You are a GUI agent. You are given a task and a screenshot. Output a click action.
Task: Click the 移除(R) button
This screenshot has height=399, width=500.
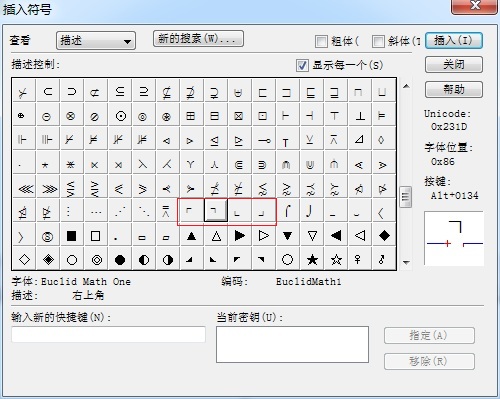[x=429, y=361]
